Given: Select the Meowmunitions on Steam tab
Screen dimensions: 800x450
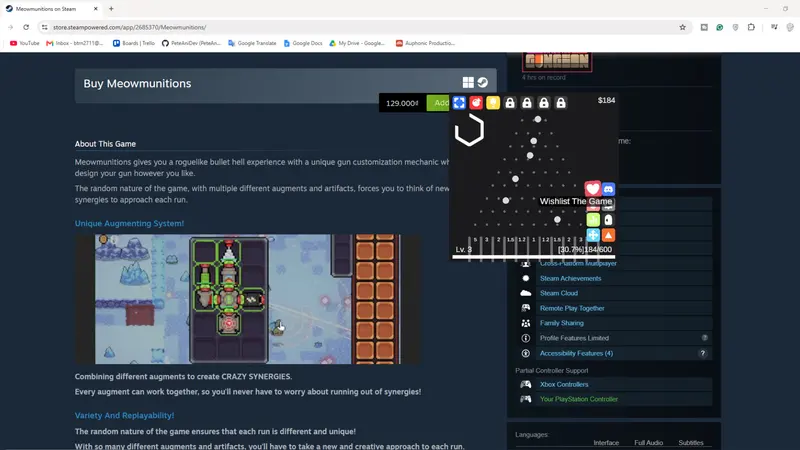Looking at the screenshot, I should [x=51, y=9].
